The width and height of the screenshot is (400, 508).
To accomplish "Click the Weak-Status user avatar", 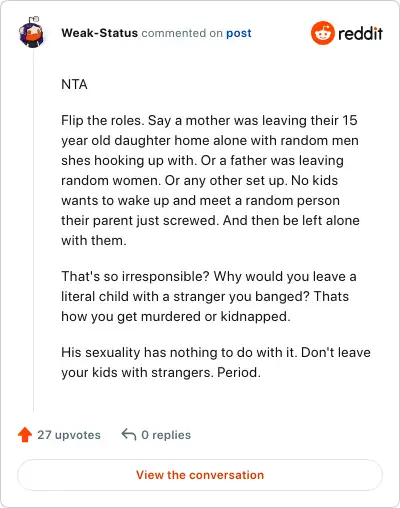I will point(31,33).
